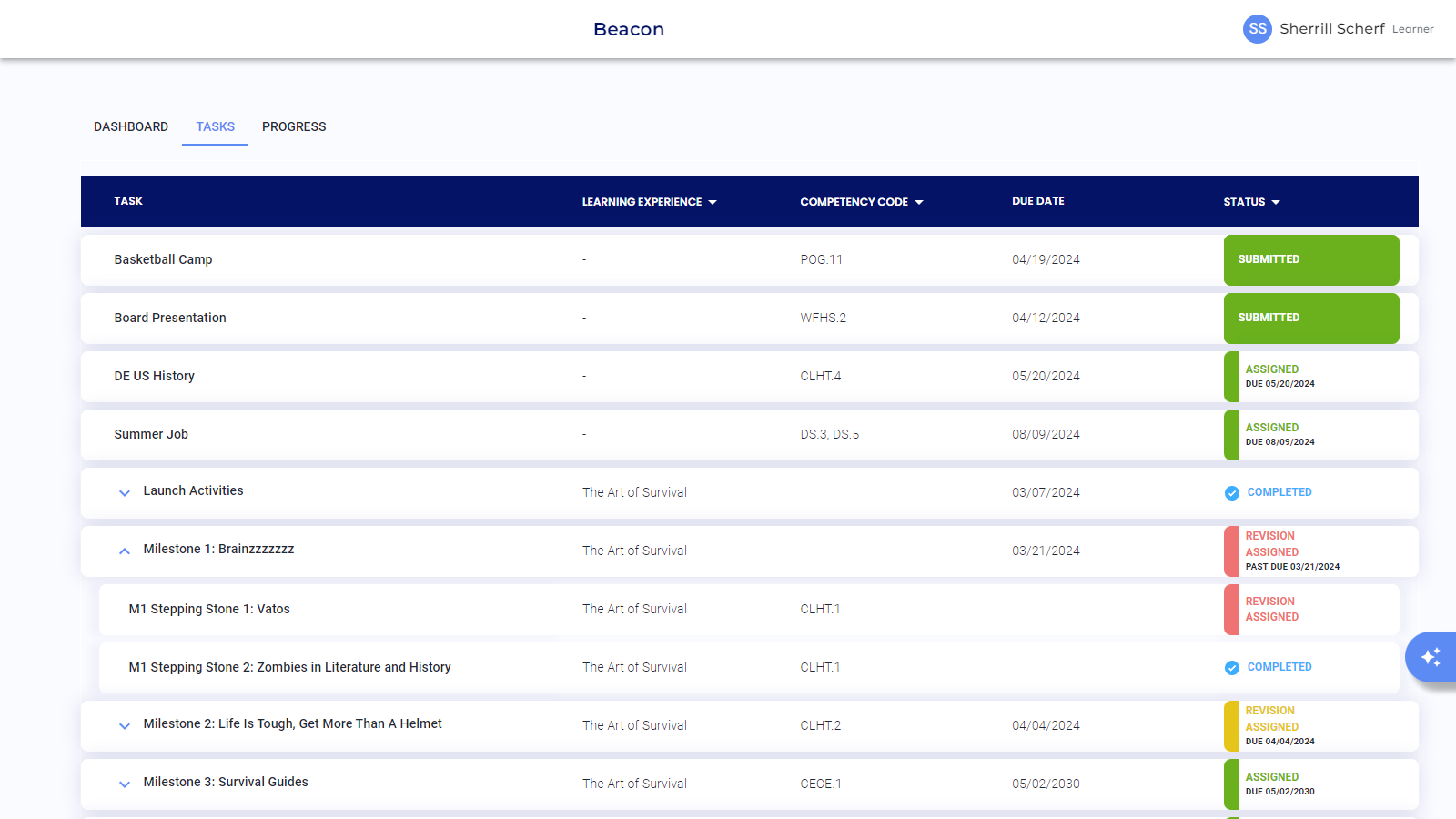Expand Milestone 3: Survival Guides row
Image resolution: width=1456 pixels, height=819 pixels.
tap(125, 784)
